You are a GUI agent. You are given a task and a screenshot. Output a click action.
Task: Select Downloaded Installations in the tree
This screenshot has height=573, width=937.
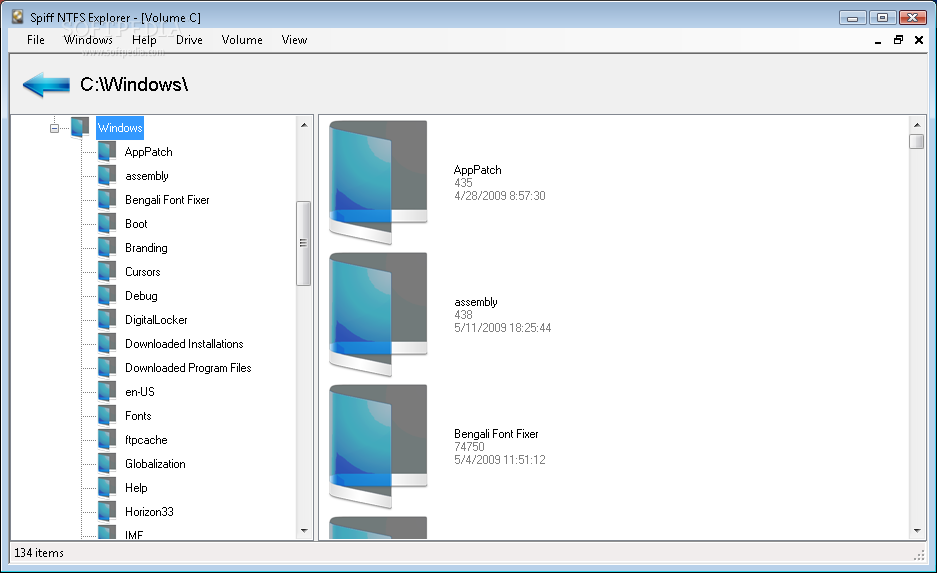184,344
